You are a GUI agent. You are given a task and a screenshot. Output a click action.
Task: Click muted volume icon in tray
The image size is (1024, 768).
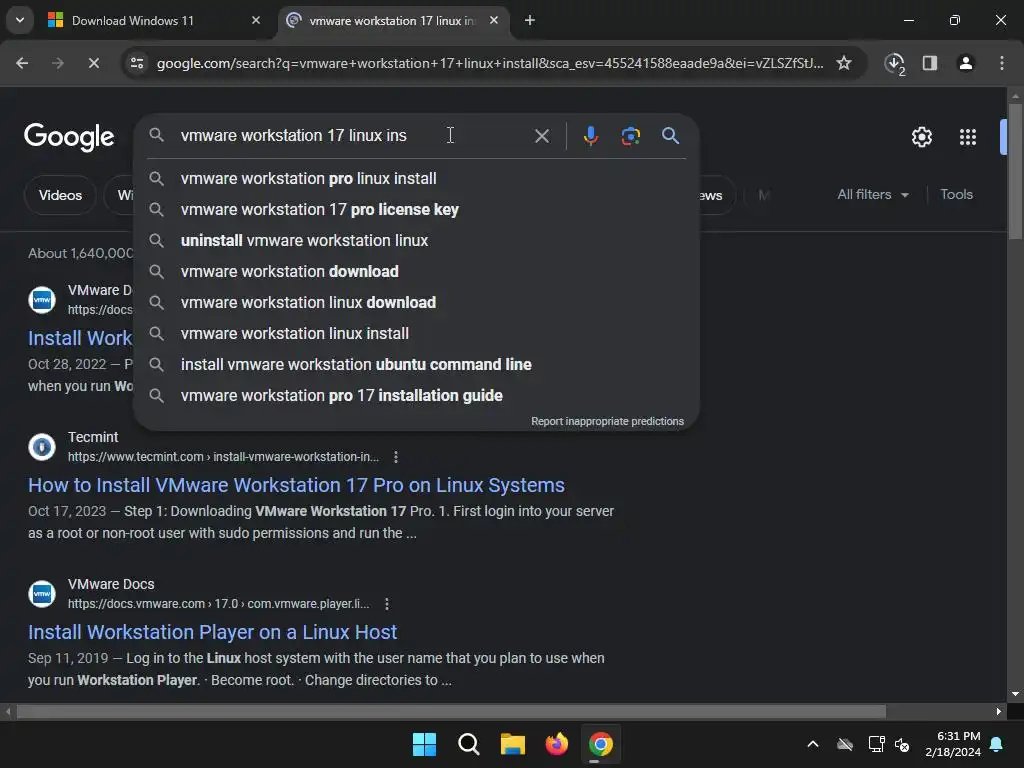pos(903,744)
